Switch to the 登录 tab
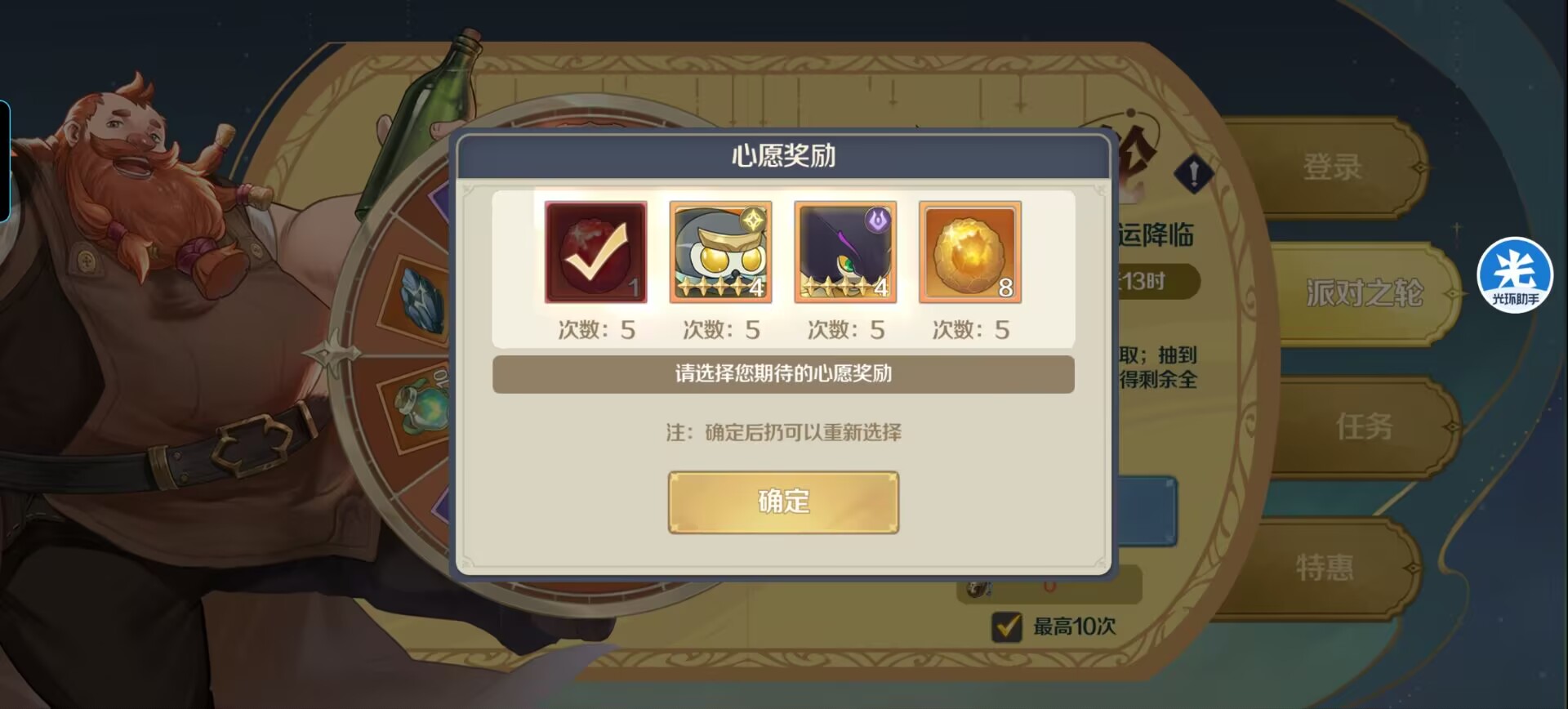Viewport: 1568px width, 709px height. pos(1331,167)
